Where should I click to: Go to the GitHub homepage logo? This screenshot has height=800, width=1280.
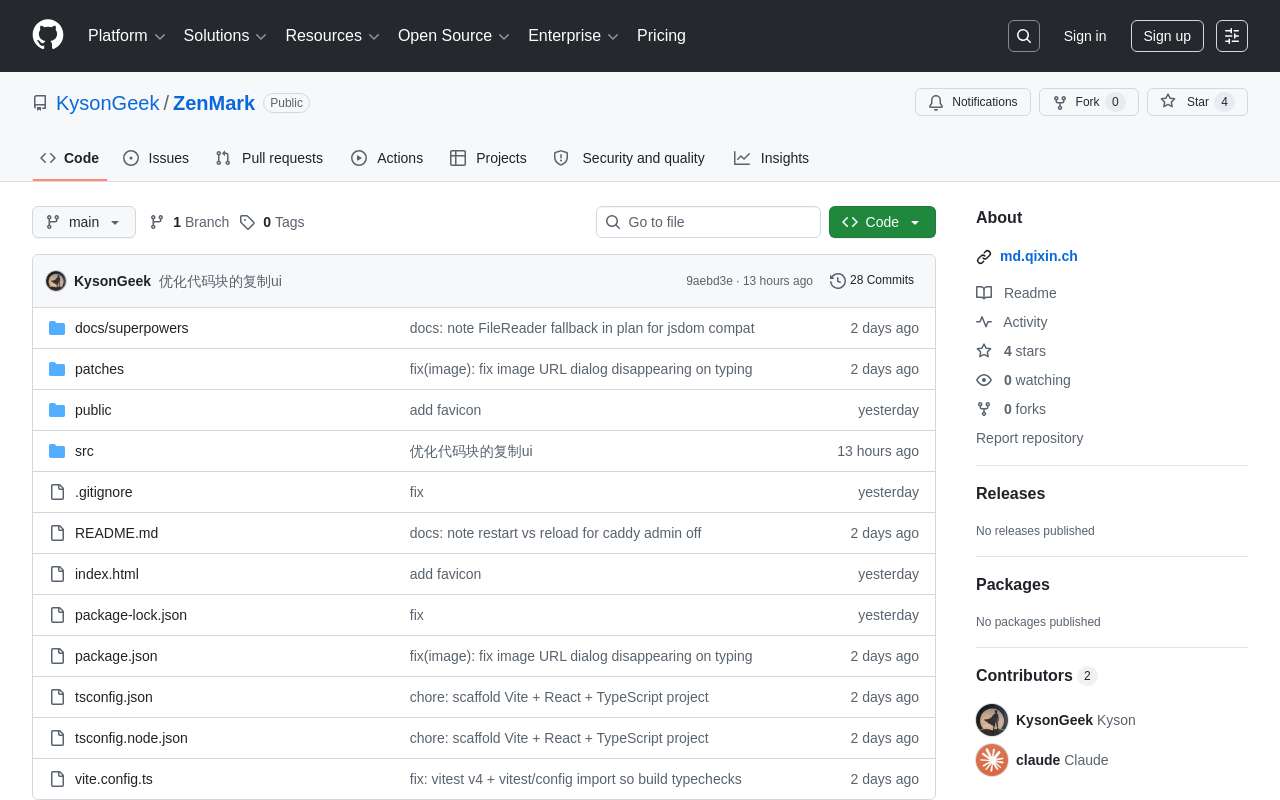click(x=48, y=35)
